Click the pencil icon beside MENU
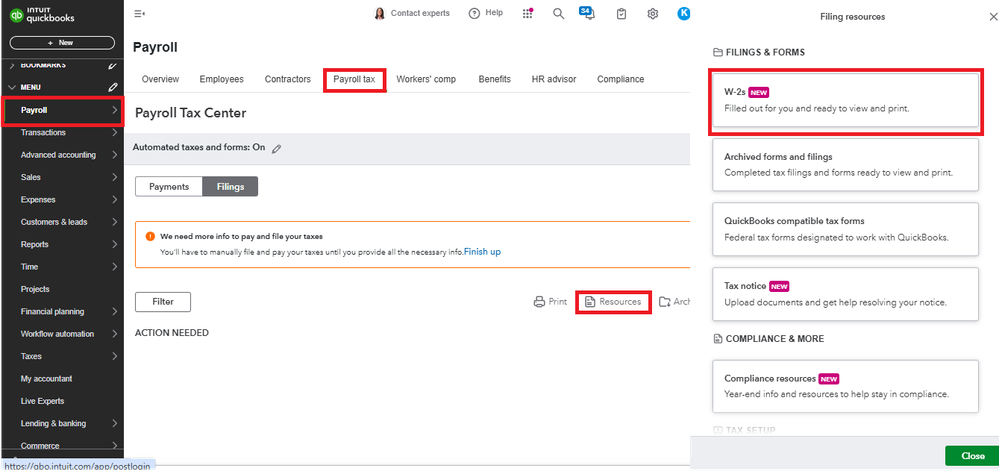The height and width of the screenshot is (472, 999). pos(113,87)
